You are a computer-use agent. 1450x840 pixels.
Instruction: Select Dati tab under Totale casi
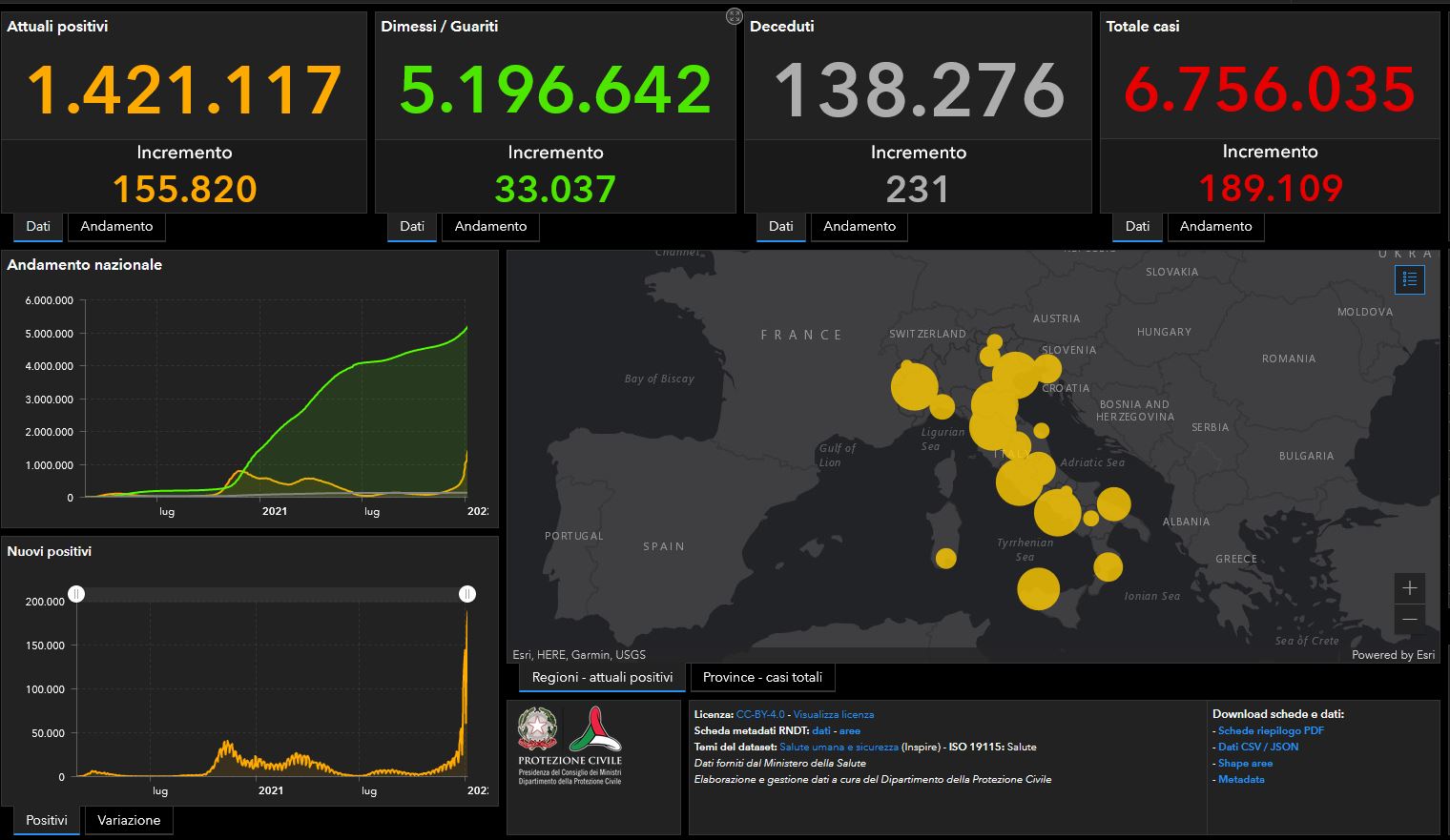coord(1137,227)
